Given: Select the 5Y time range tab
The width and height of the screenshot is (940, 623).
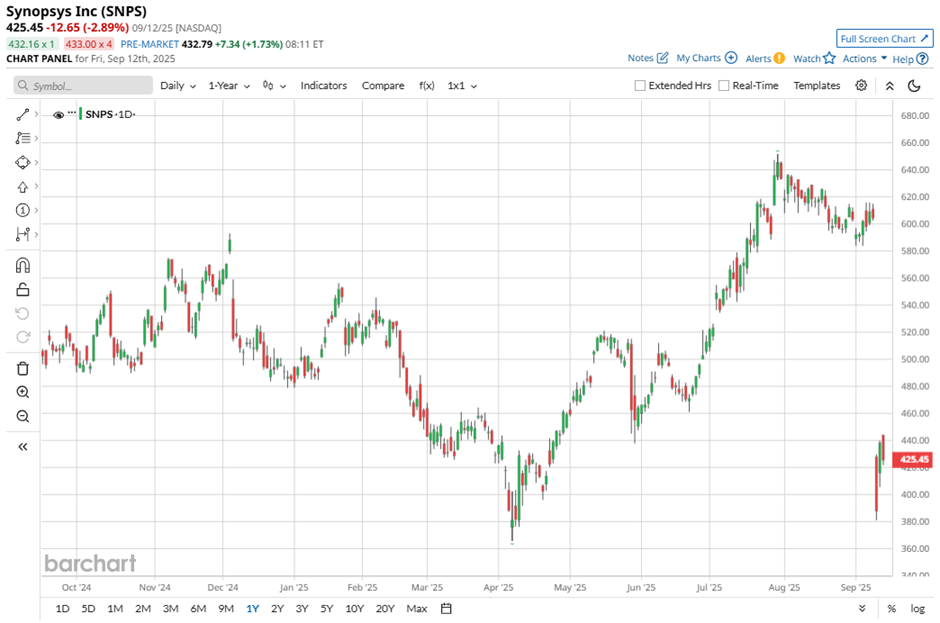Looking at the screenshot, I should click(x=327, y=609).
